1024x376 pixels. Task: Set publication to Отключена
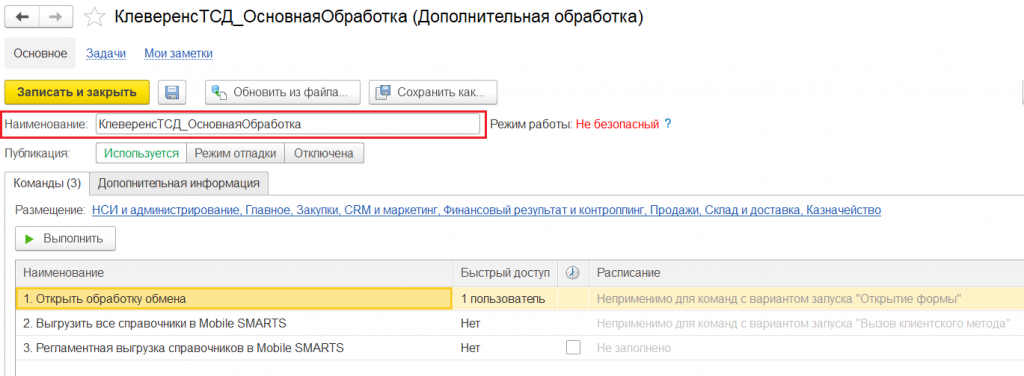pos(324,153)
